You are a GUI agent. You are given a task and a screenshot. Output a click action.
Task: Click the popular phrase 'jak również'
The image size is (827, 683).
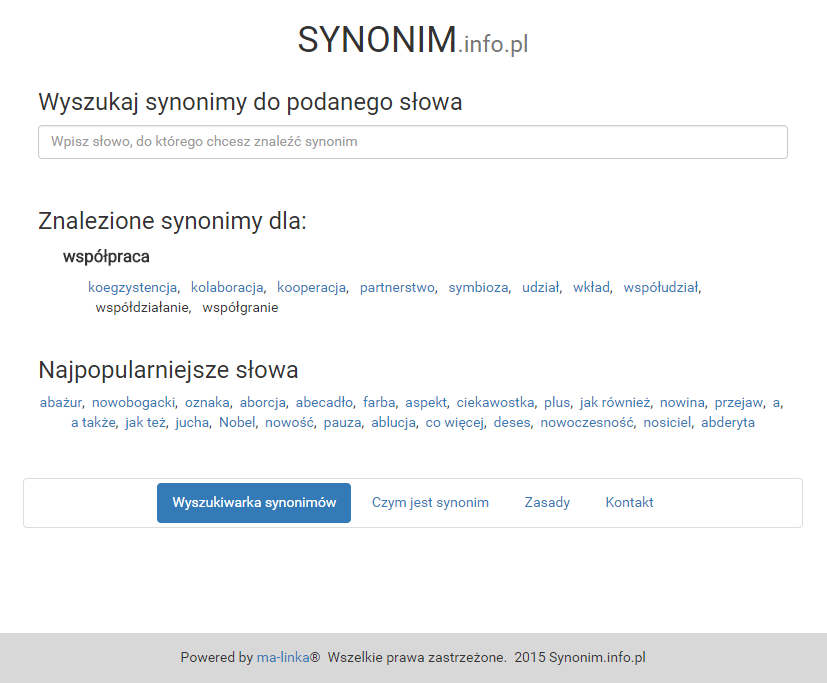pos(615,403)
